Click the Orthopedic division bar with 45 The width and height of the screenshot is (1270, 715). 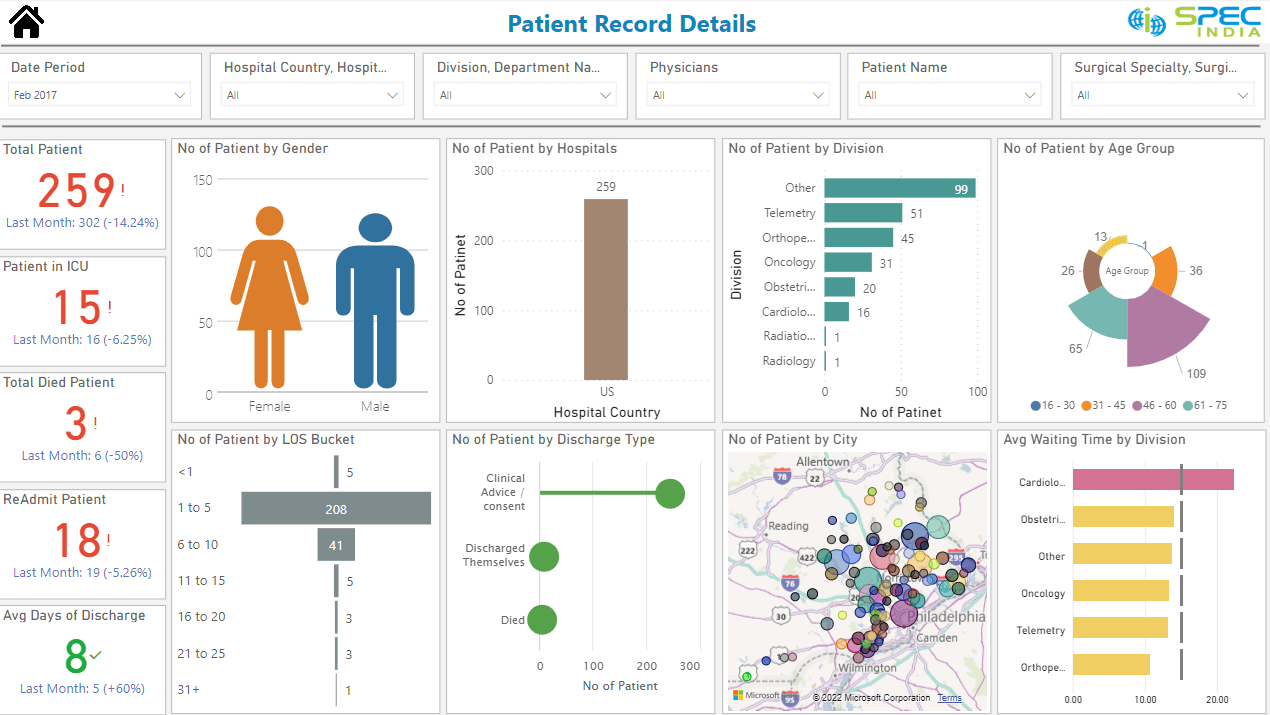tap(859, 237)
